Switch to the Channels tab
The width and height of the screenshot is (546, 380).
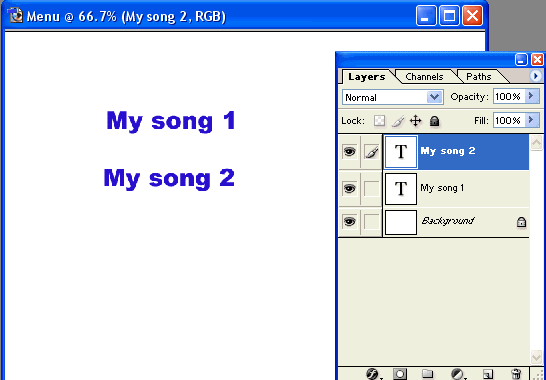[x=424, y=77]
